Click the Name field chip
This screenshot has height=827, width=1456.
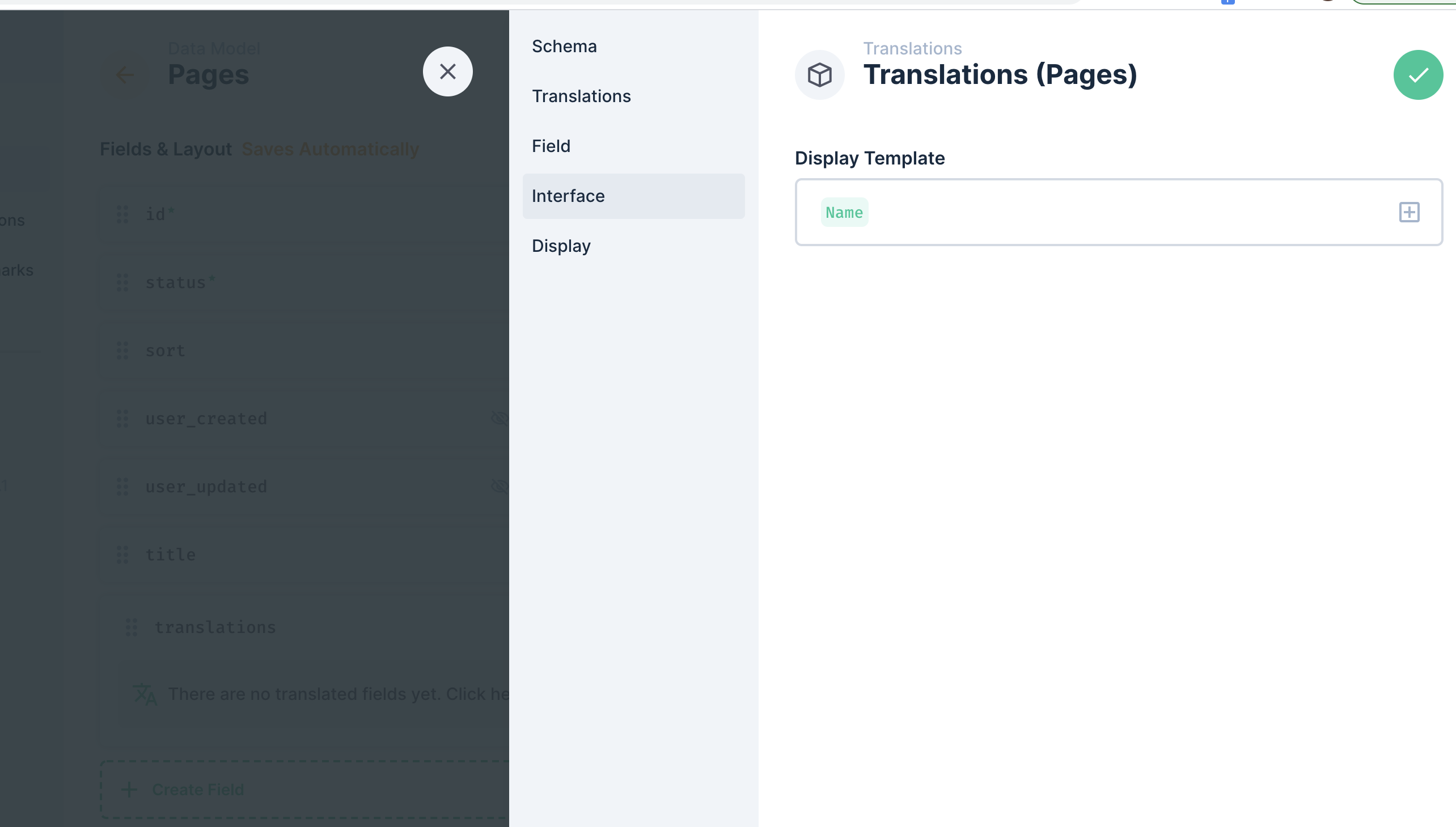point(844,213)
